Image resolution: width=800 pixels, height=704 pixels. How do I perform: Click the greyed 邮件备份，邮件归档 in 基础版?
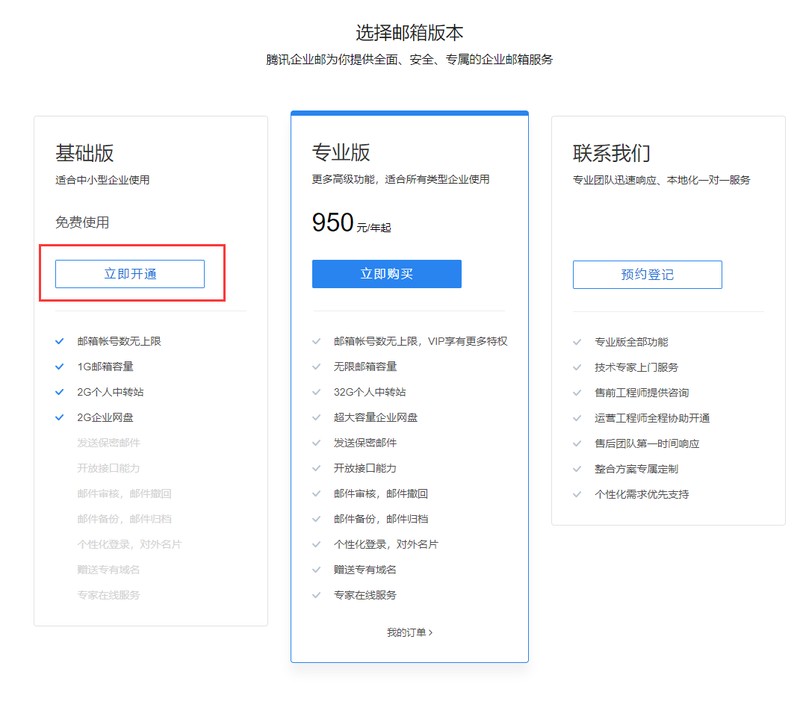coord(124,519)
